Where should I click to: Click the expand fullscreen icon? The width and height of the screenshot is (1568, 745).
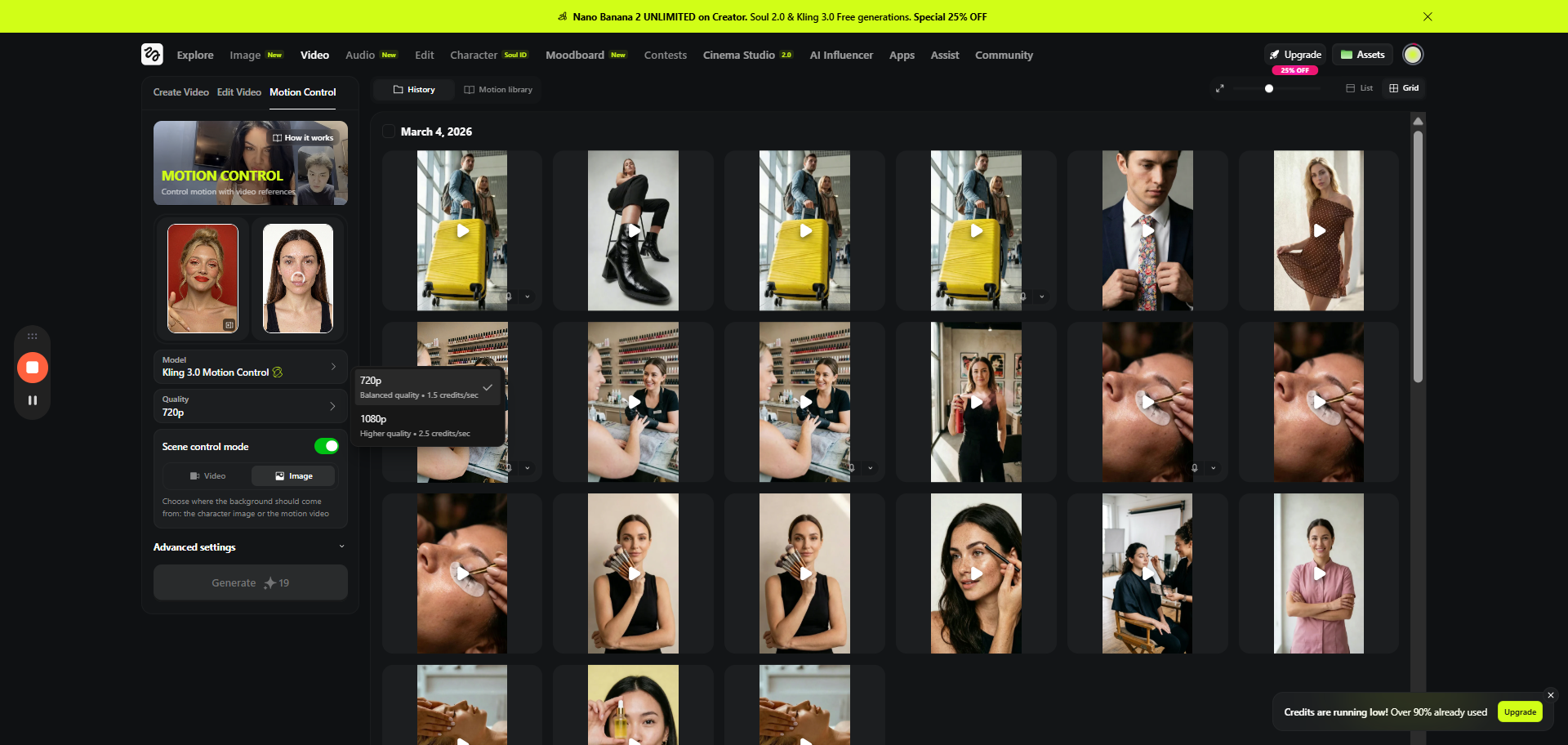(1219, 88)
